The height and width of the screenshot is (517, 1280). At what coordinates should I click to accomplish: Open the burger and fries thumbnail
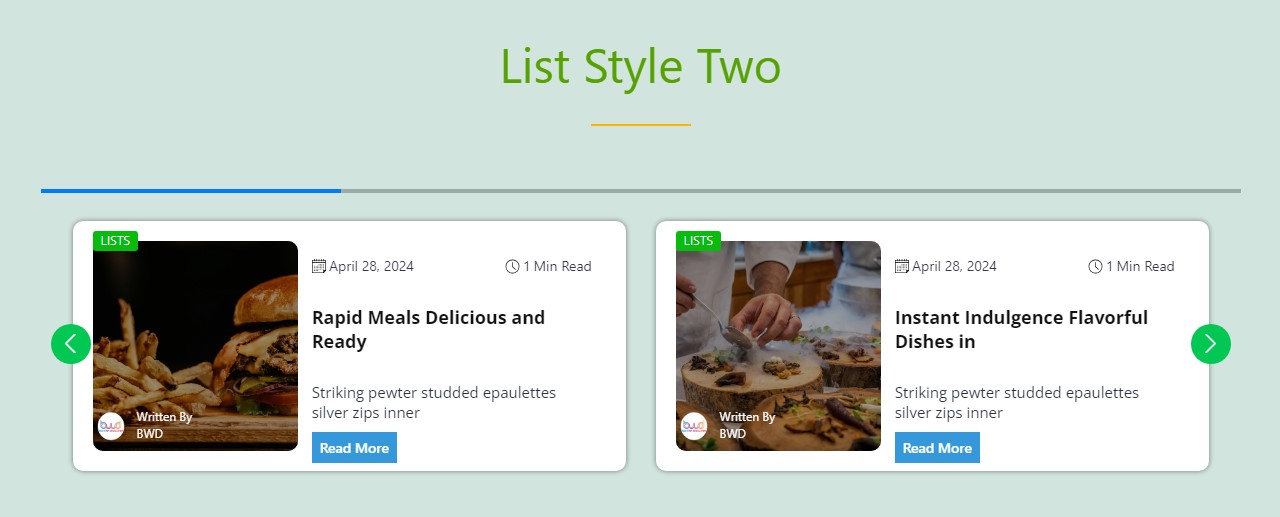(x=195, y=346)
